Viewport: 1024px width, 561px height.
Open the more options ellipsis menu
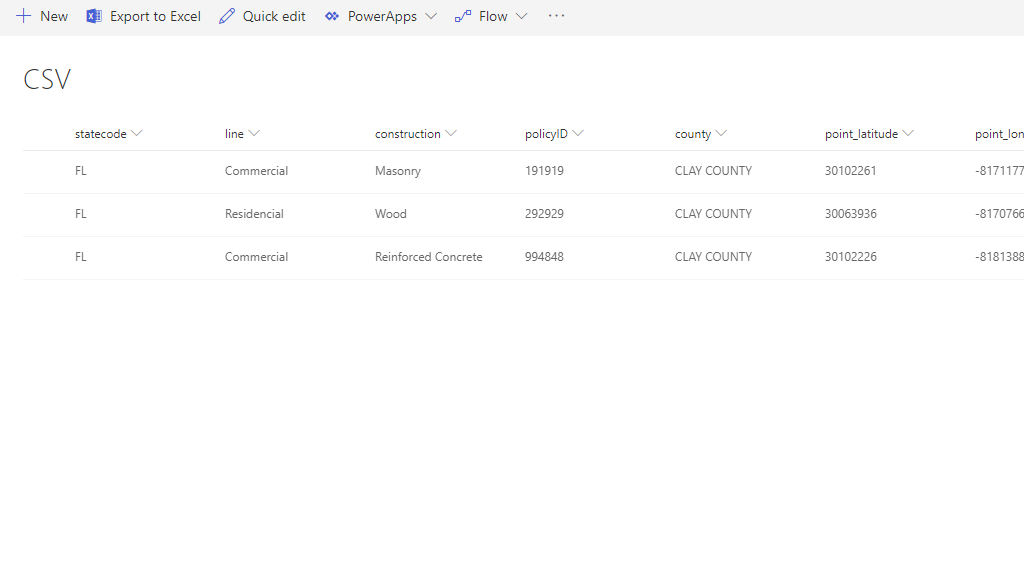557,16
